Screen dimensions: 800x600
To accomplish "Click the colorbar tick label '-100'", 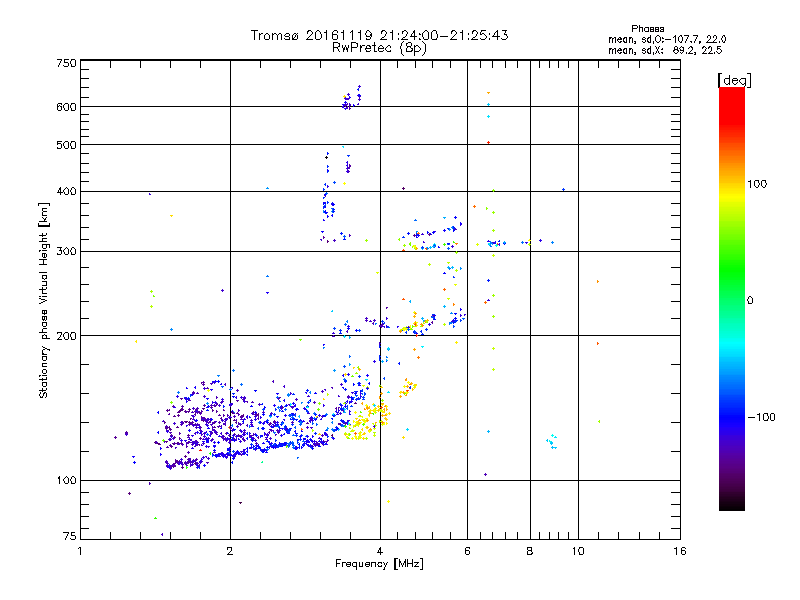I will click(x=761, y=417).
